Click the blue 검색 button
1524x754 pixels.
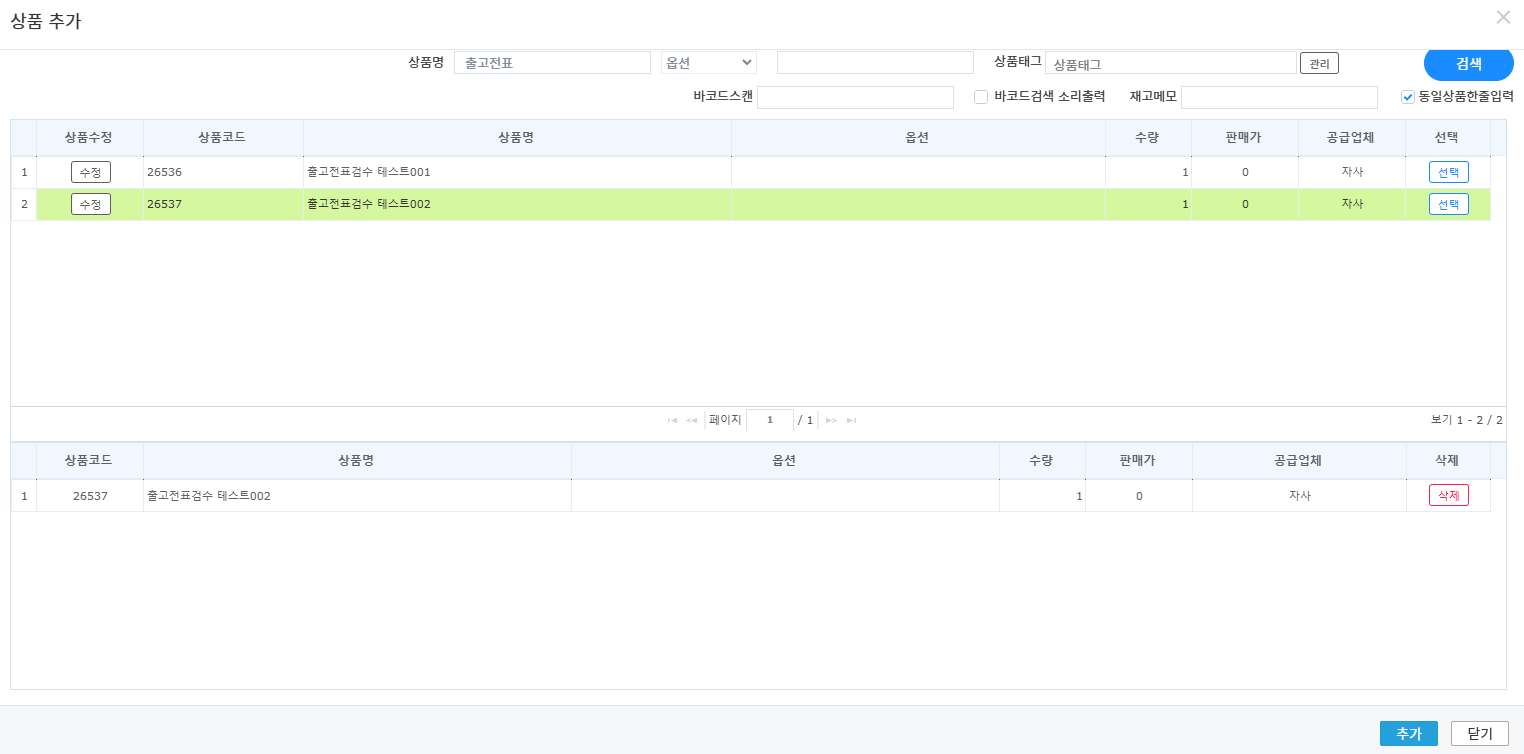point(1468,63)
